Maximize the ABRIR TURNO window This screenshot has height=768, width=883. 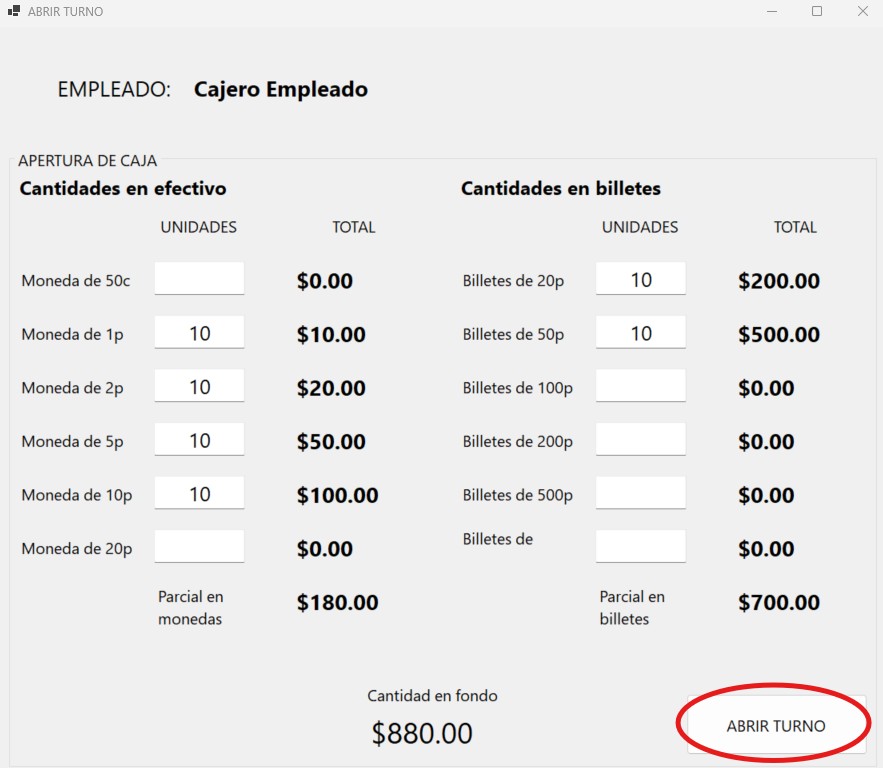[x=817, y=12]
